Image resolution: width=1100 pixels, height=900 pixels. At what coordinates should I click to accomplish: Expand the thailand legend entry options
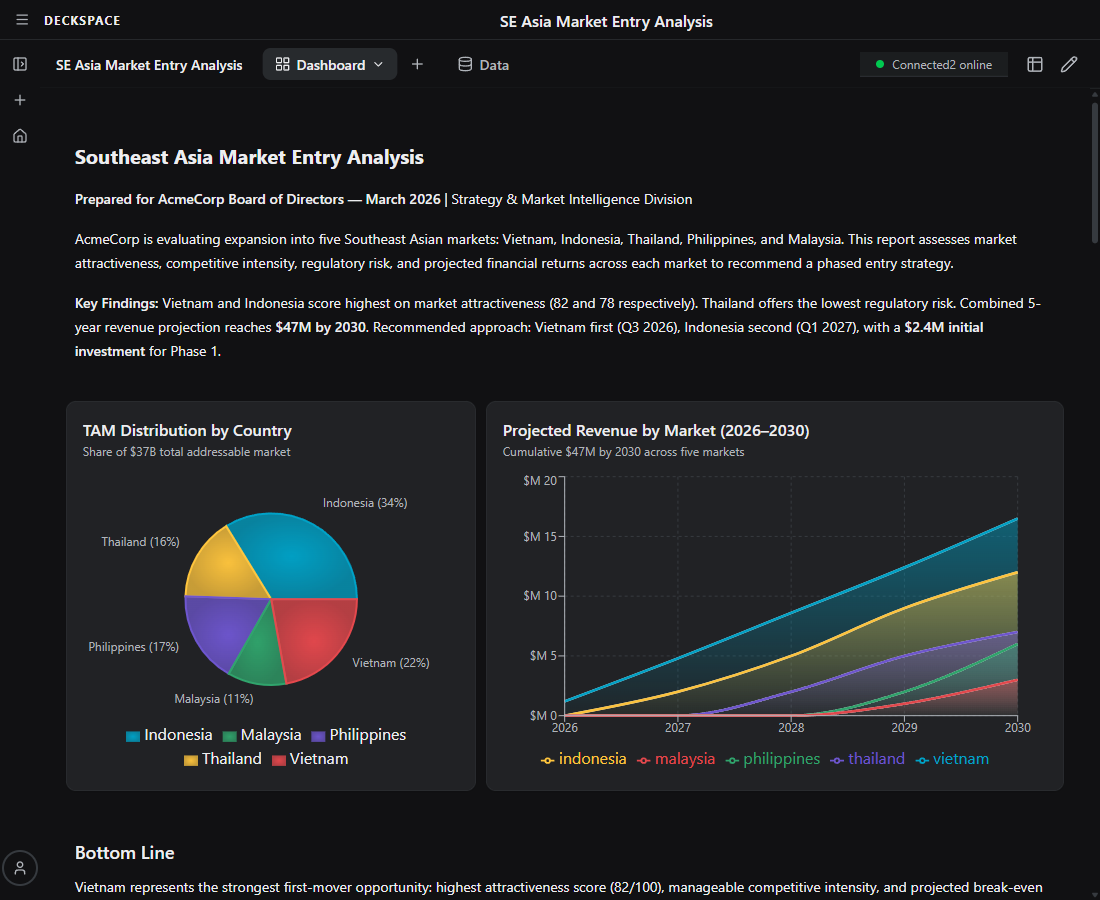pyautogui.click(x=867, y=758)
